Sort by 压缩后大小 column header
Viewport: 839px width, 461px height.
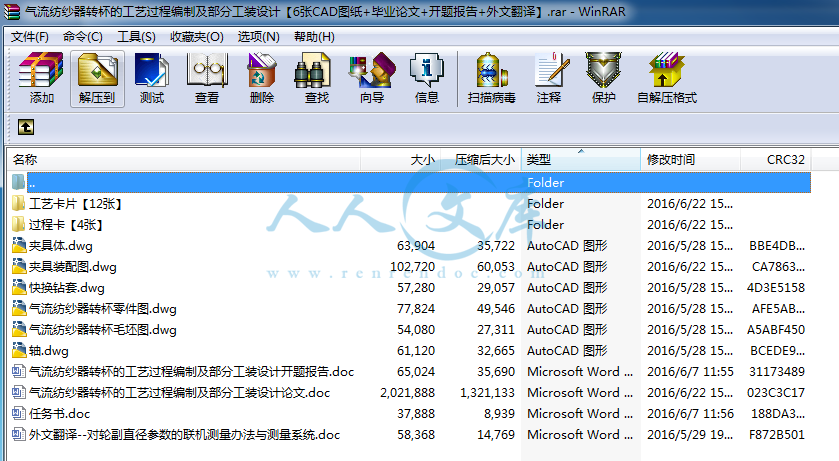click(481, 159)
